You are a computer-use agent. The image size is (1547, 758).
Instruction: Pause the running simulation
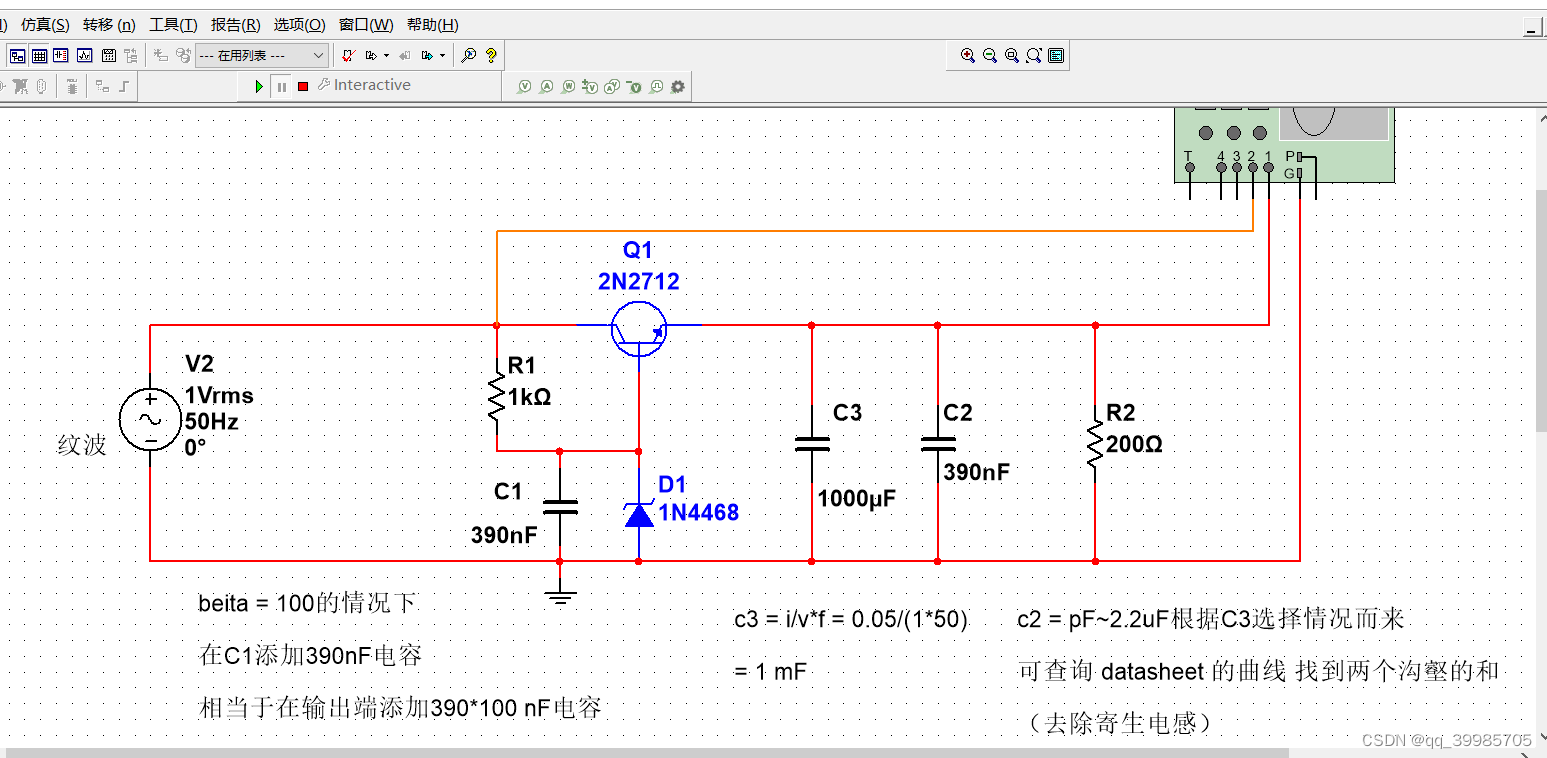click(283, 86)
